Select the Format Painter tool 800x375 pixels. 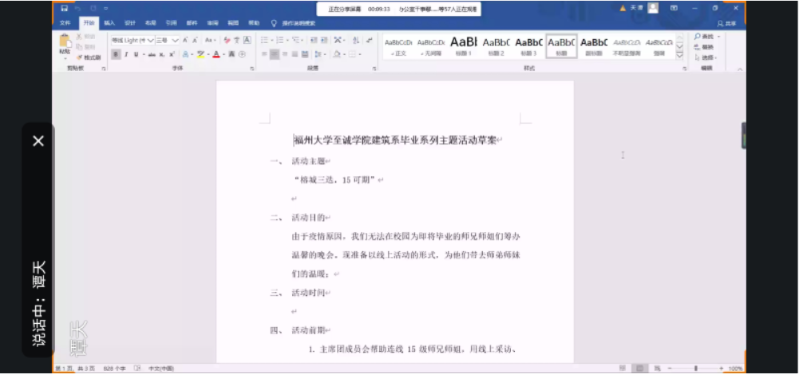89,58
